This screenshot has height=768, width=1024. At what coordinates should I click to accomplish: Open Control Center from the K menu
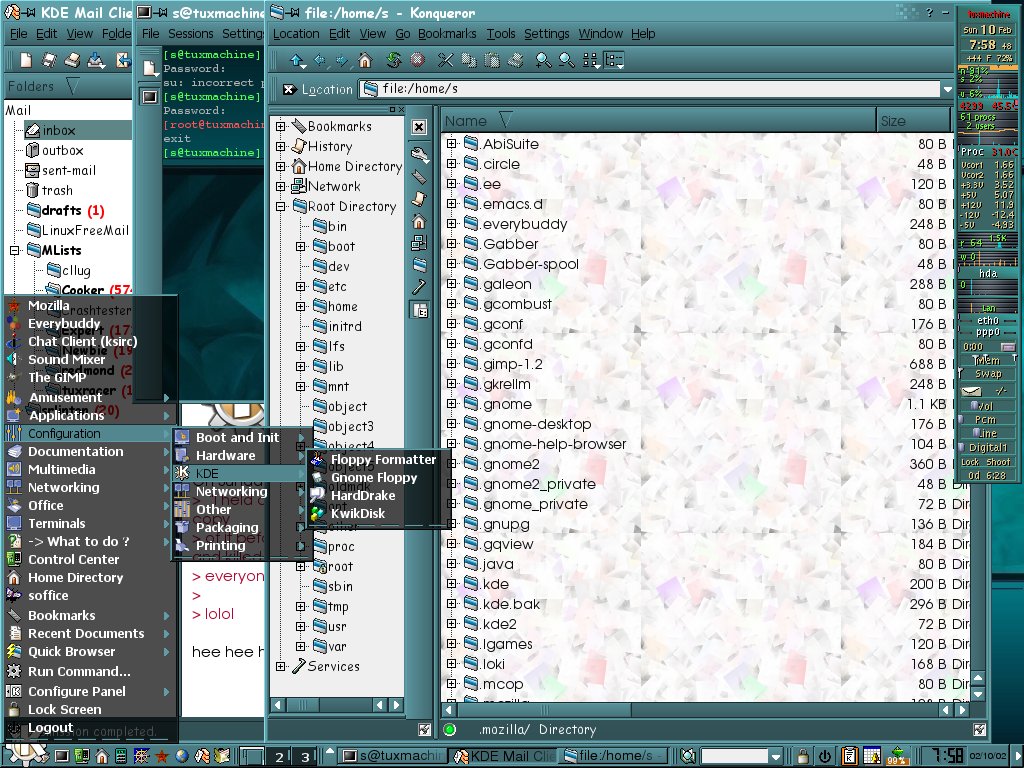(x=73, y=560)
